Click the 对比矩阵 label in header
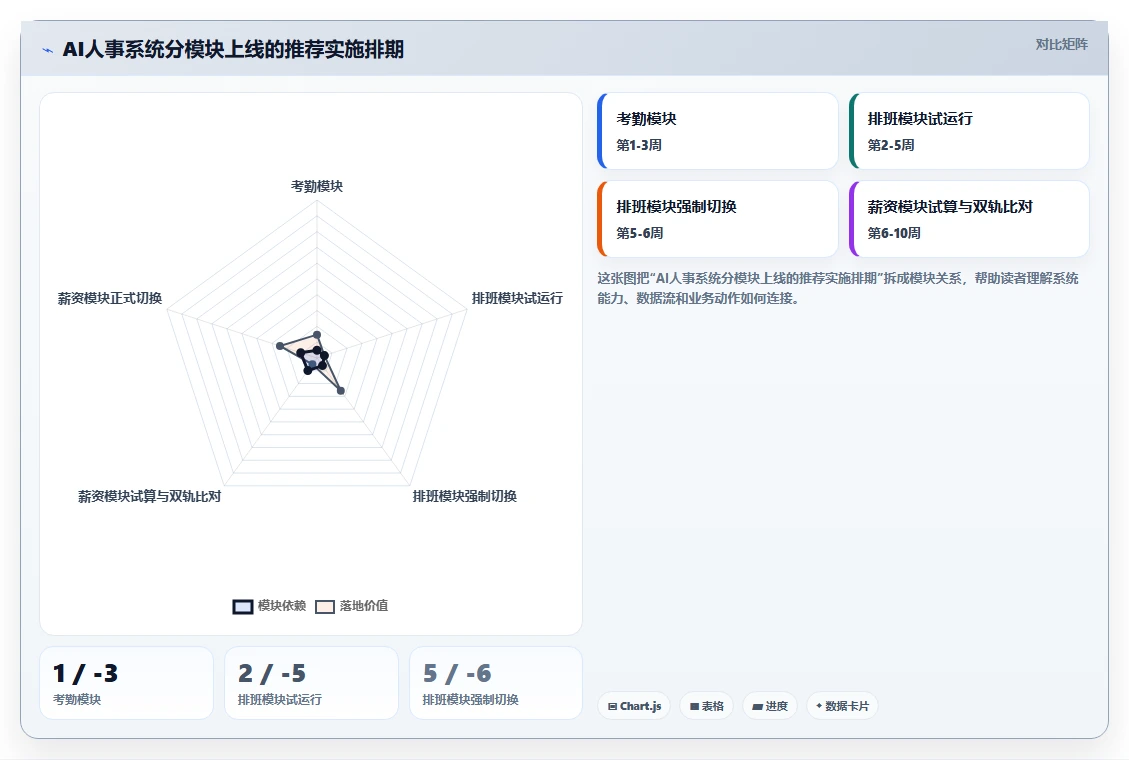This screenshot has height=760, width=1129. tap(1061, 45)
